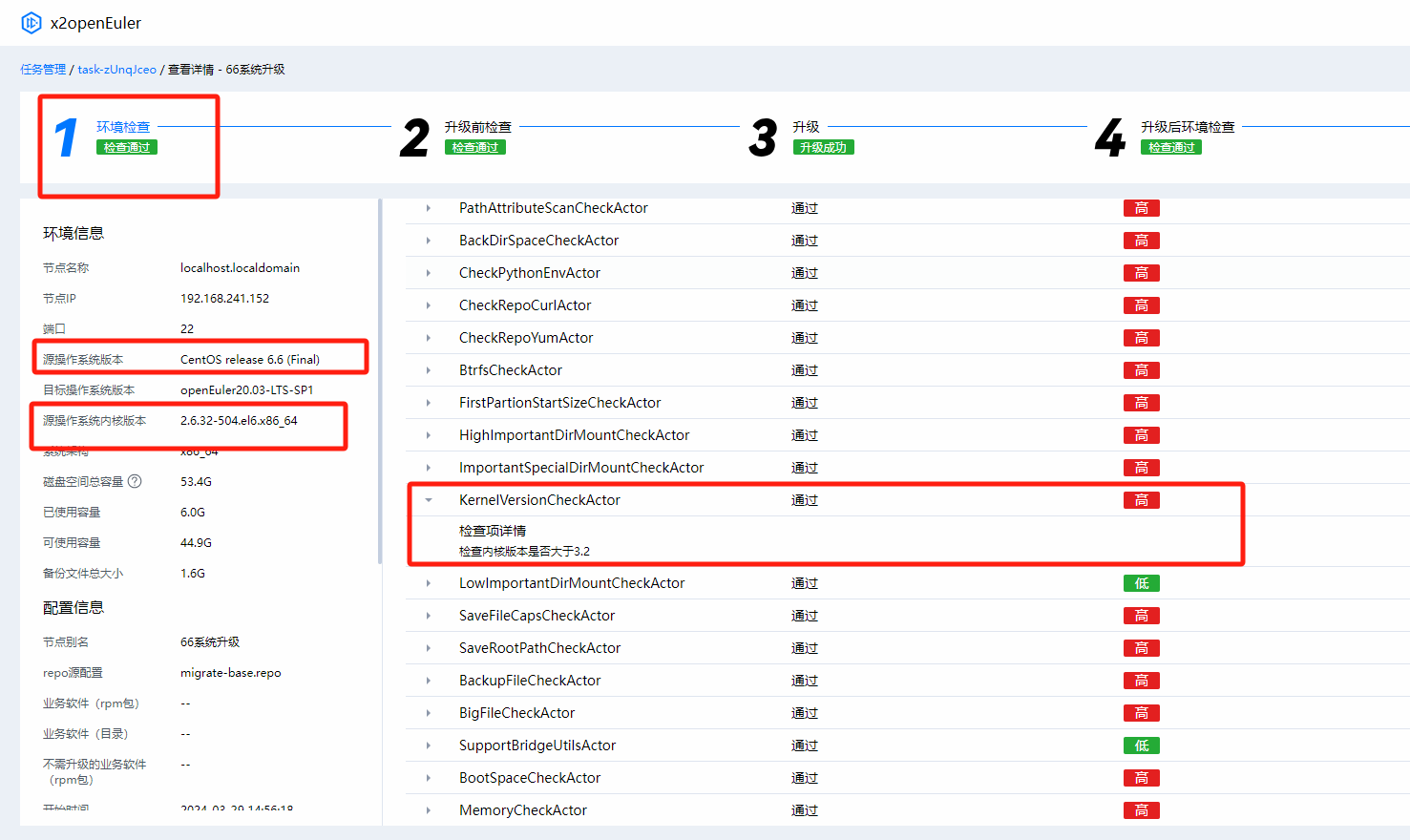Collapse the KernelVersionCheckActor row
Image resolution: width=1410 pixels, height=840 pixels.
[x=429, y=500]
